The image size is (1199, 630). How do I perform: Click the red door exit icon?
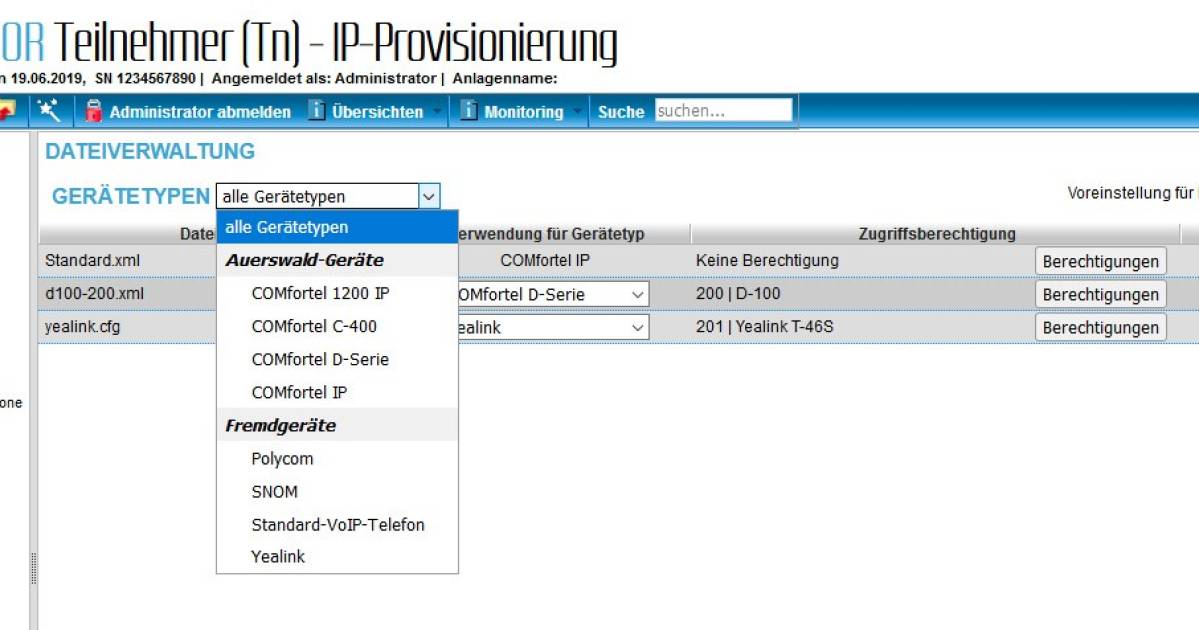coord(6,110)
